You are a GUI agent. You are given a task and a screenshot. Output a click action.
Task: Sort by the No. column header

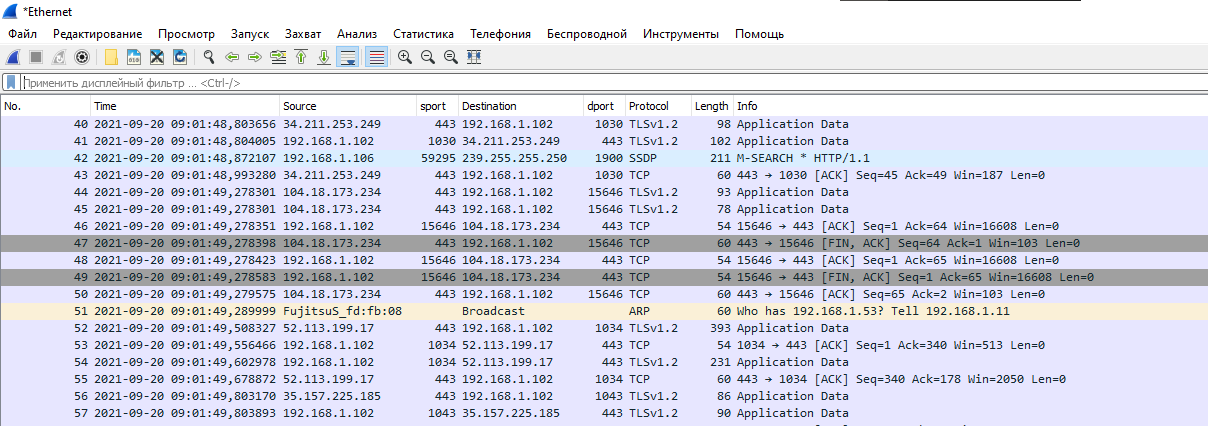tap(45, 106)
